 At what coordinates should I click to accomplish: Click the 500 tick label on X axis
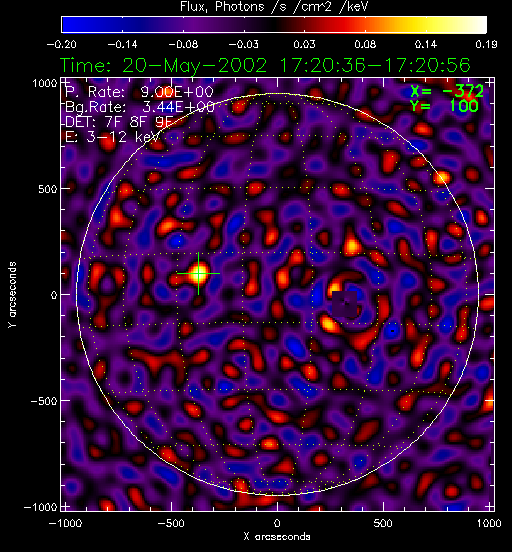(x=383, y=523)
